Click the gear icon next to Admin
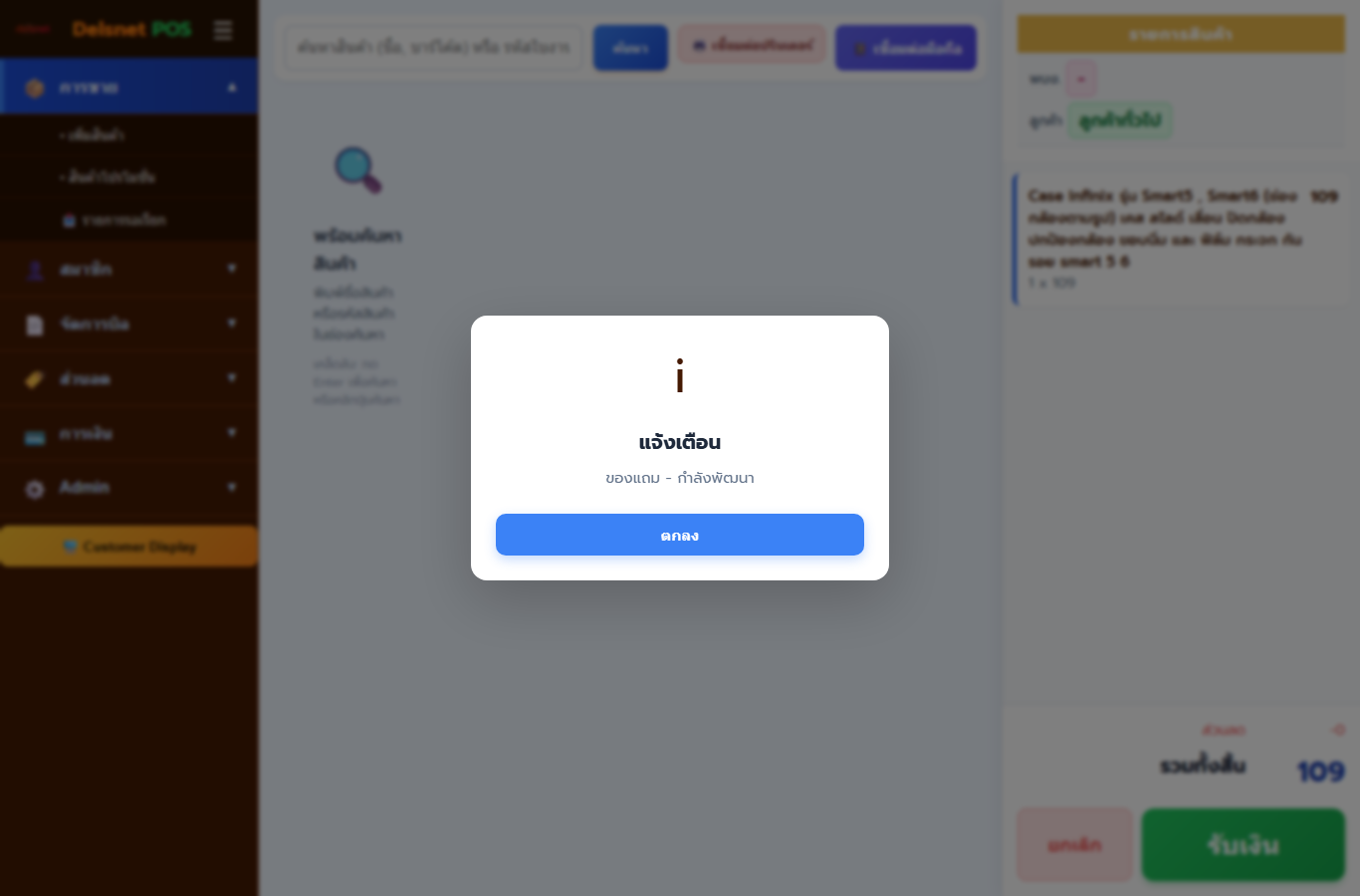This screenshot has height=896, width=1360. pos(35,489)
